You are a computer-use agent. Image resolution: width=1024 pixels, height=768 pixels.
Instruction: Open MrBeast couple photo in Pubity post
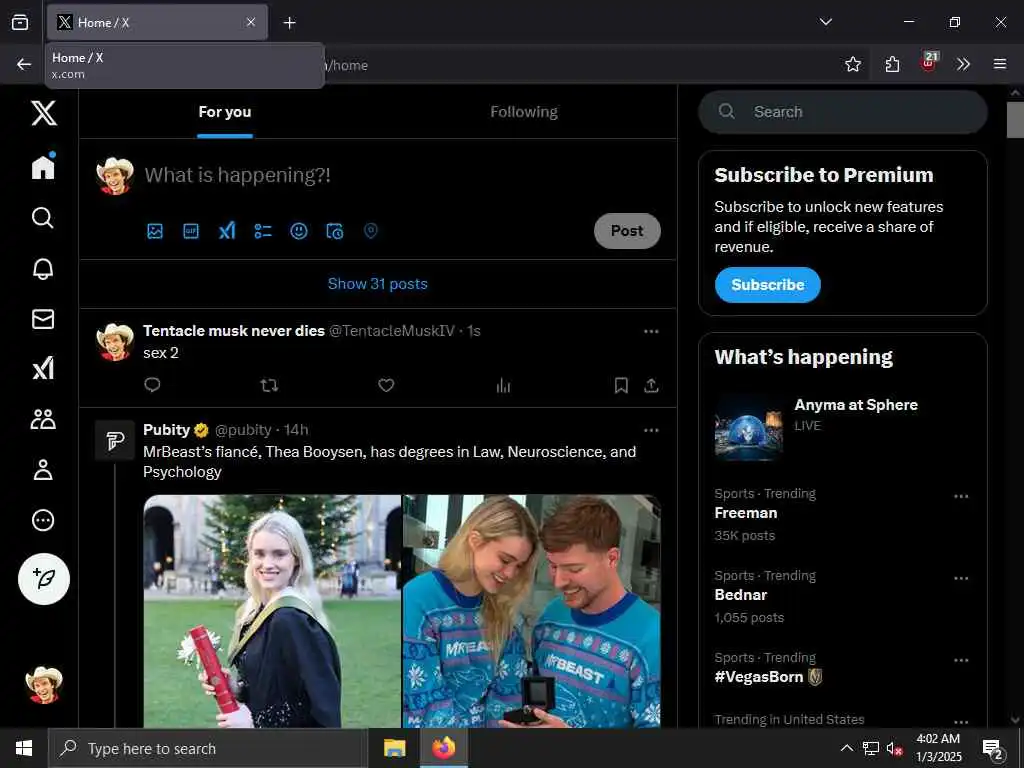[532, 611]
